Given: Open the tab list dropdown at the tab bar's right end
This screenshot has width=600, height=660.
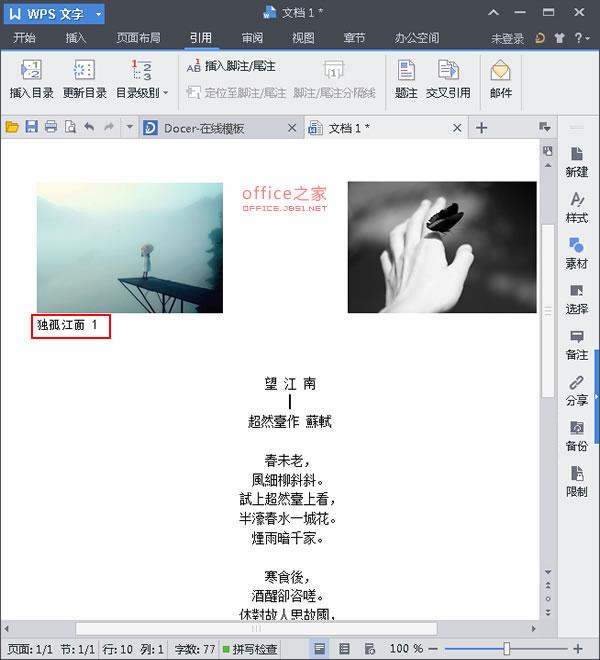Looking at the screenshot, I should [544, 127].
